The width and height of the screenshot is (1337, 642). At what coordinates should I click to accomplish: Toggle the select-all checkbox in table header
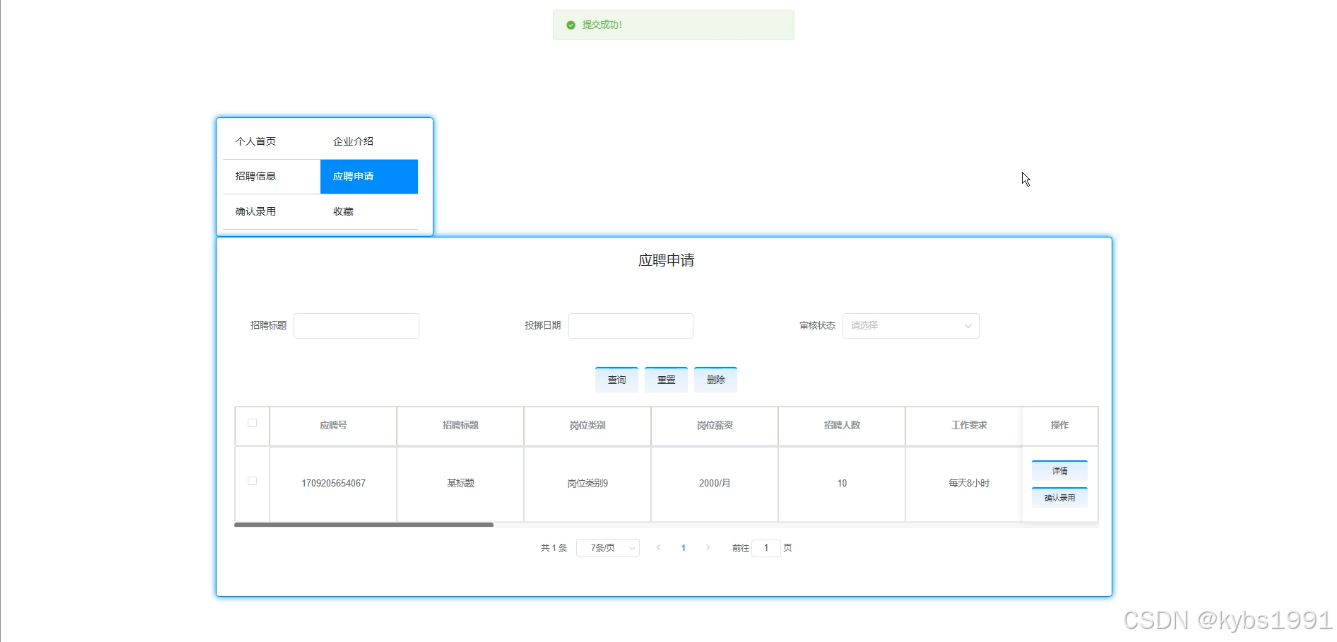coord(252,423)
